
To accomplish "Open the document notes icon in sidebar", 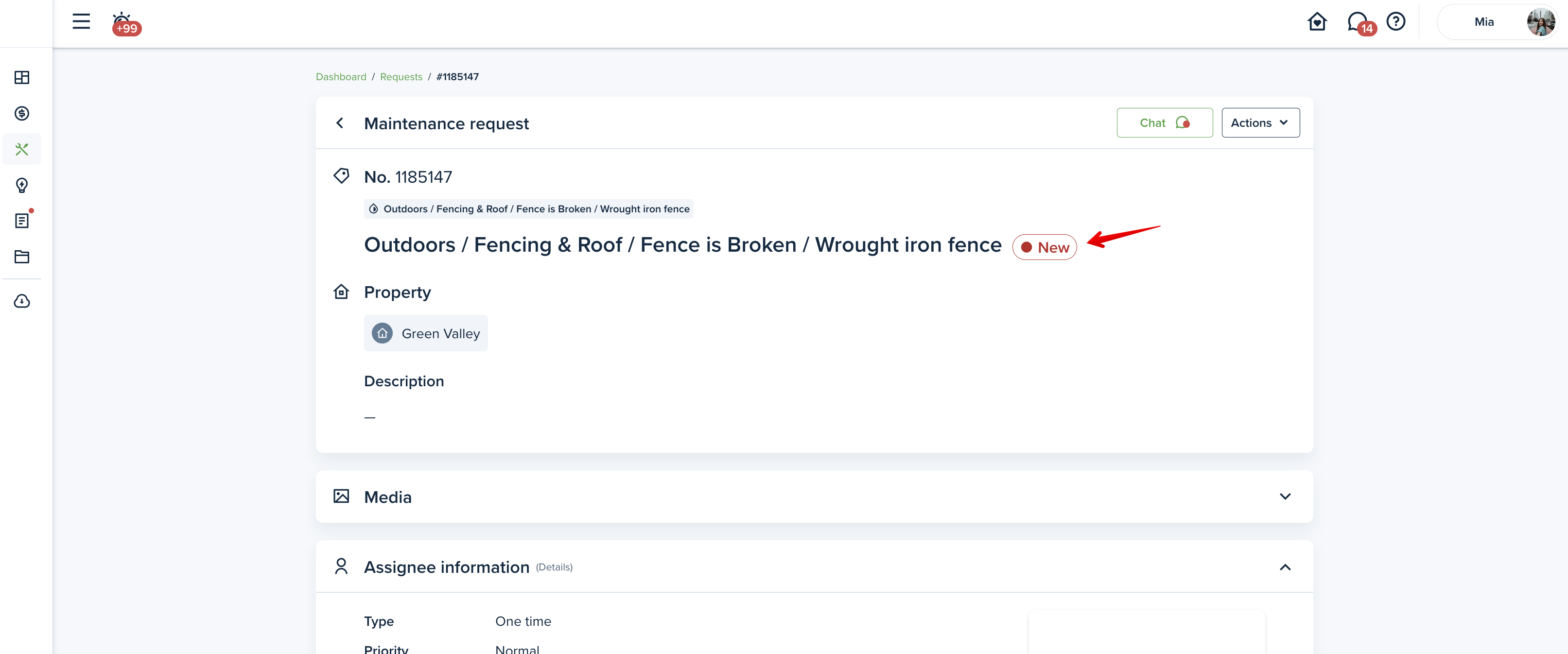I will (x=22, y=220).
